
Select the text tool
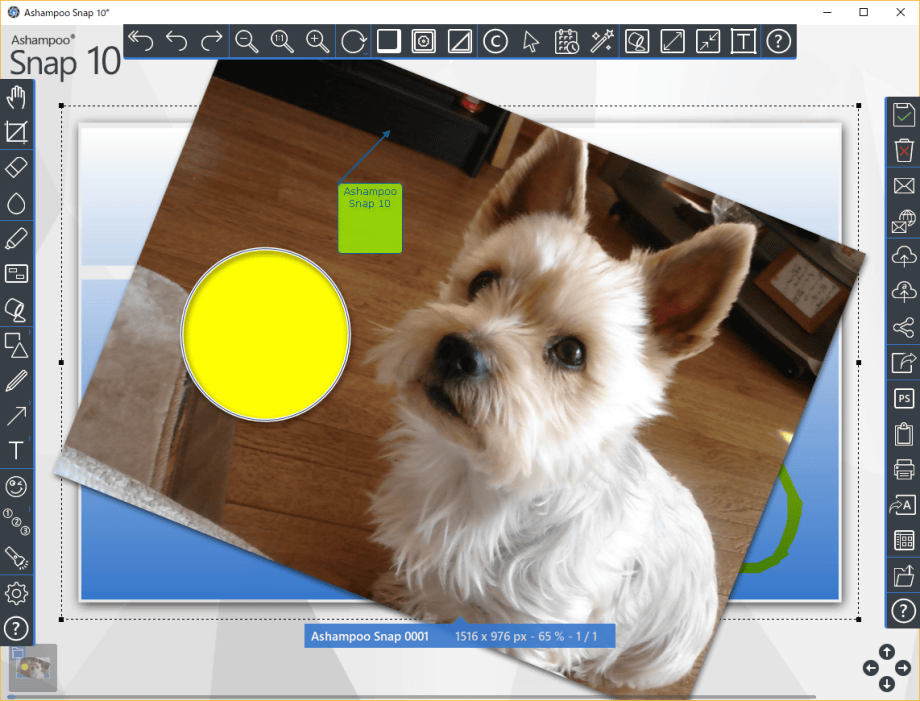(x=16, y=451)
